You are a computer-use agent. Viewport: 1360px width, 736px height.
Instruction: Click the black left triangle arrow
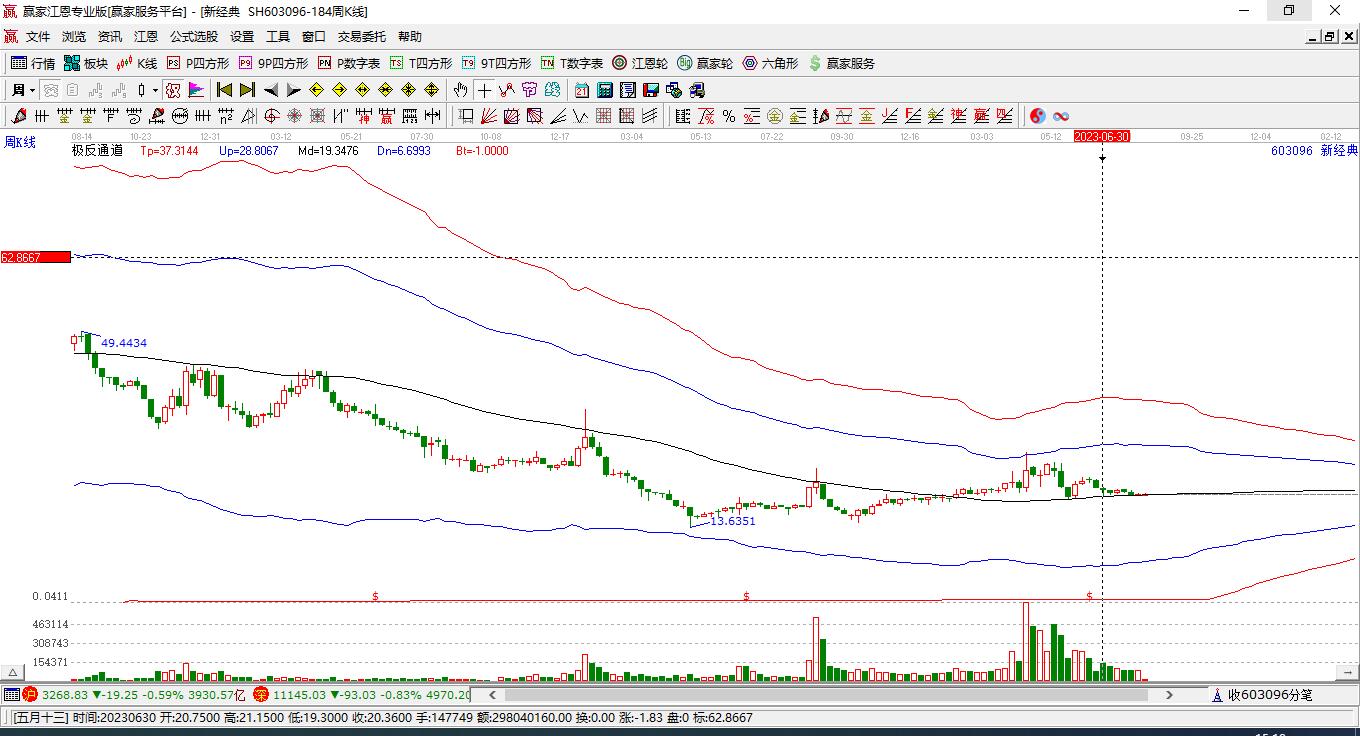[x=271, y=90]
